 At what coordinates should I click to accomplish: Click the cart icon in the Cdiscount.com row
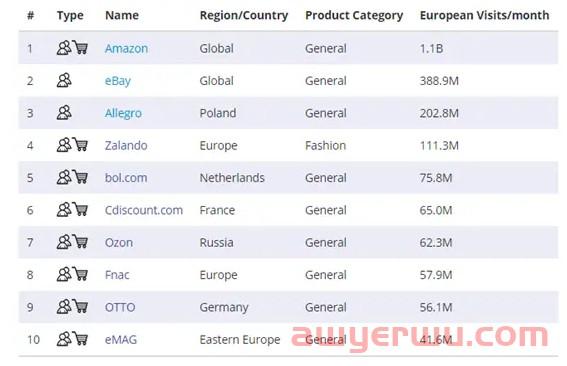point(80,209)
